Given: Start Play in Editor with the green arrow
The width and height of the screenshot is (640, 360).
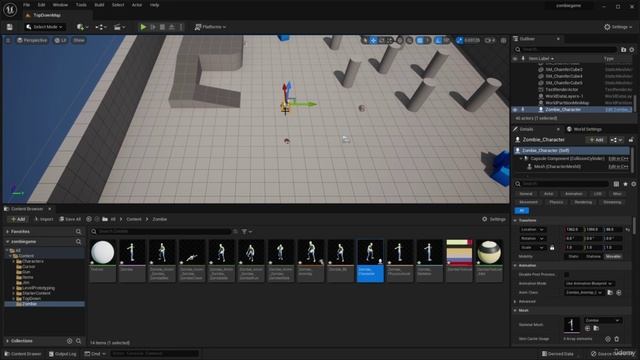Looking at the screenshot, I should [143, 27].
